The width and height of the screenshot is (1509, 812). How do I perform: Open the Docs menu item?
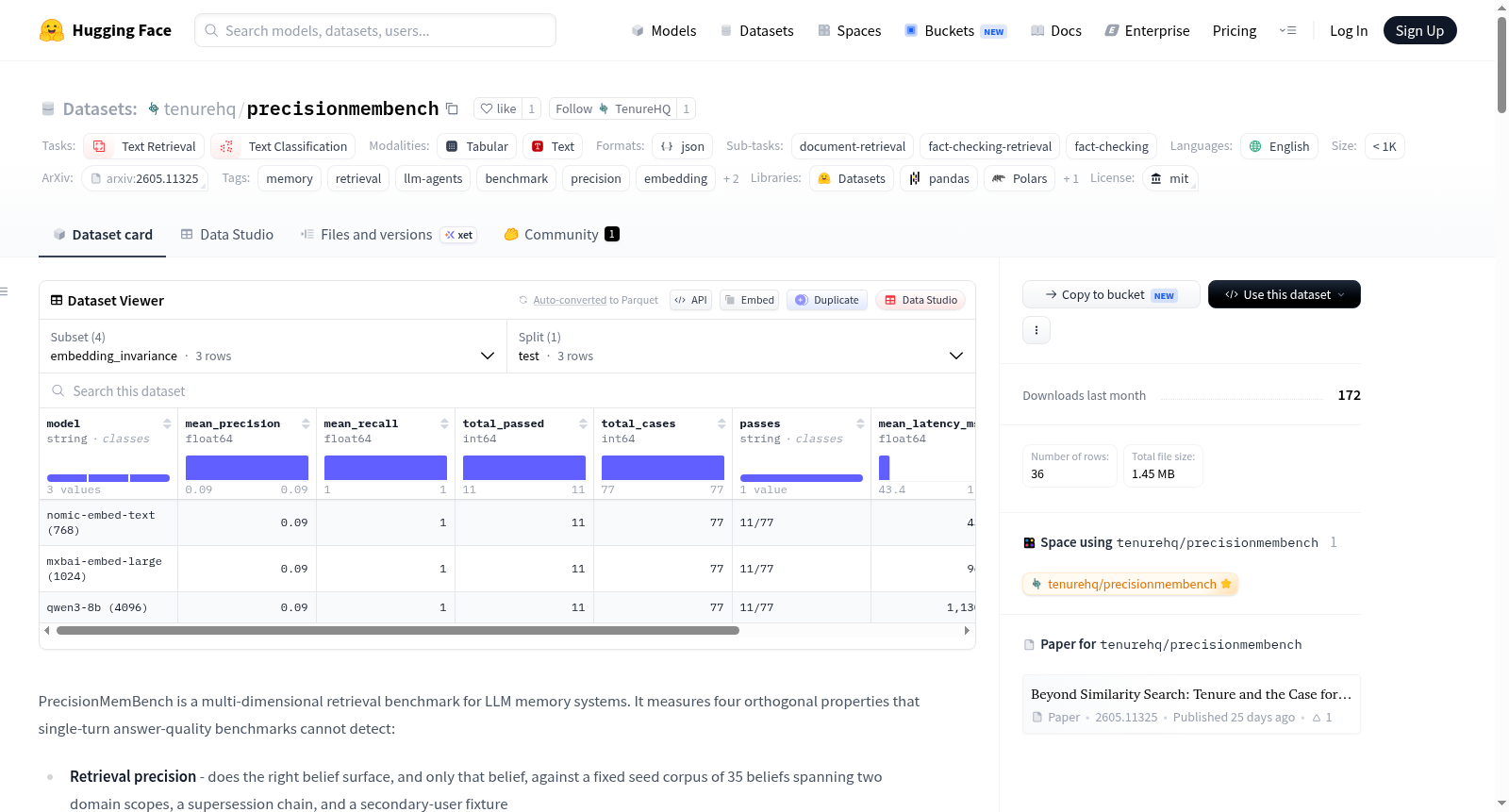click(x=1055, y=30)
